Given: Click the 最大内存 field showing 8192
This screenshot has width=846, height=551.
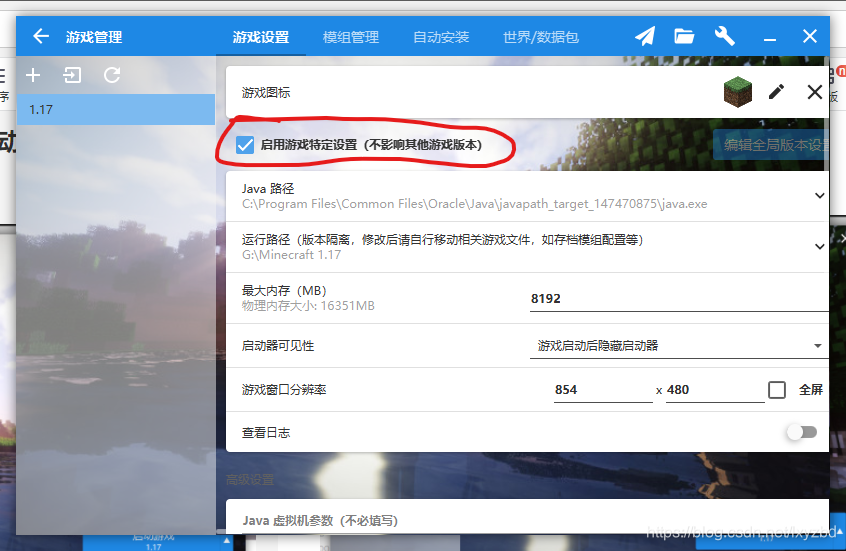Looking at the screenshot, I should click(679, 298).
